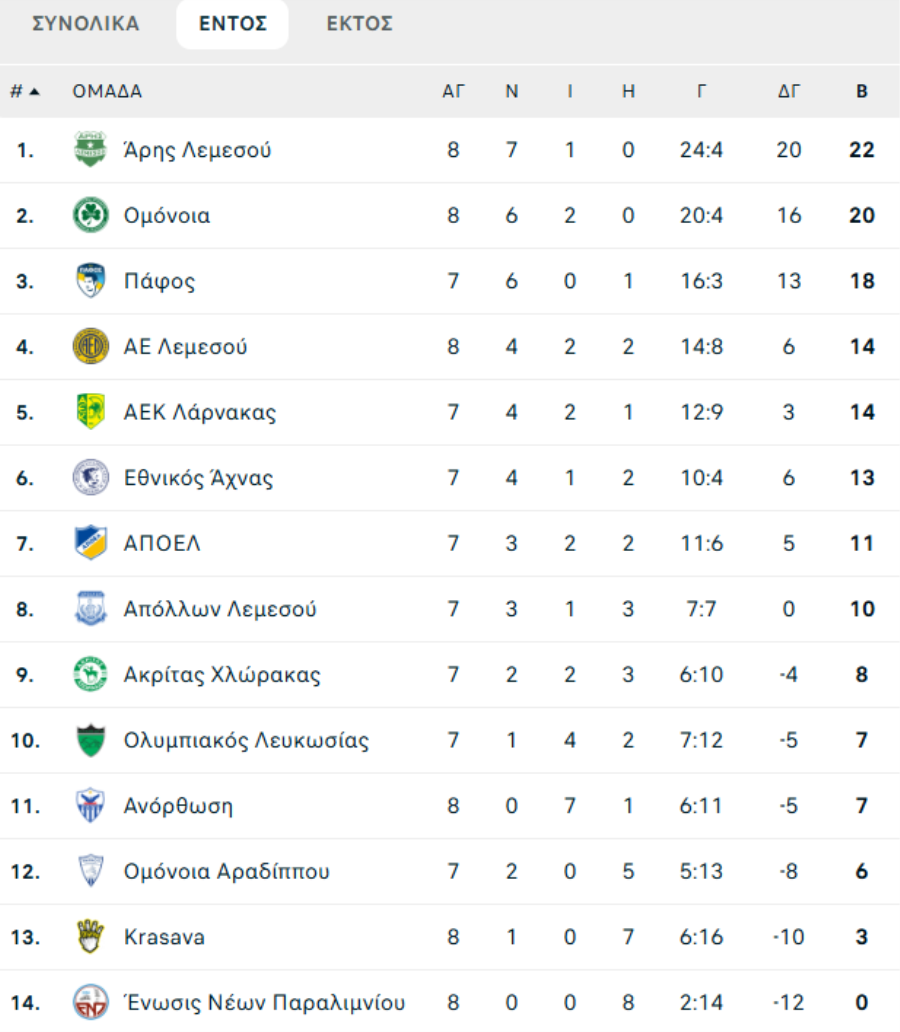The height and width of the screenshot is (1032, 900).
Task: Click the Ανόρθωση team crest
Action: (90, 806)
